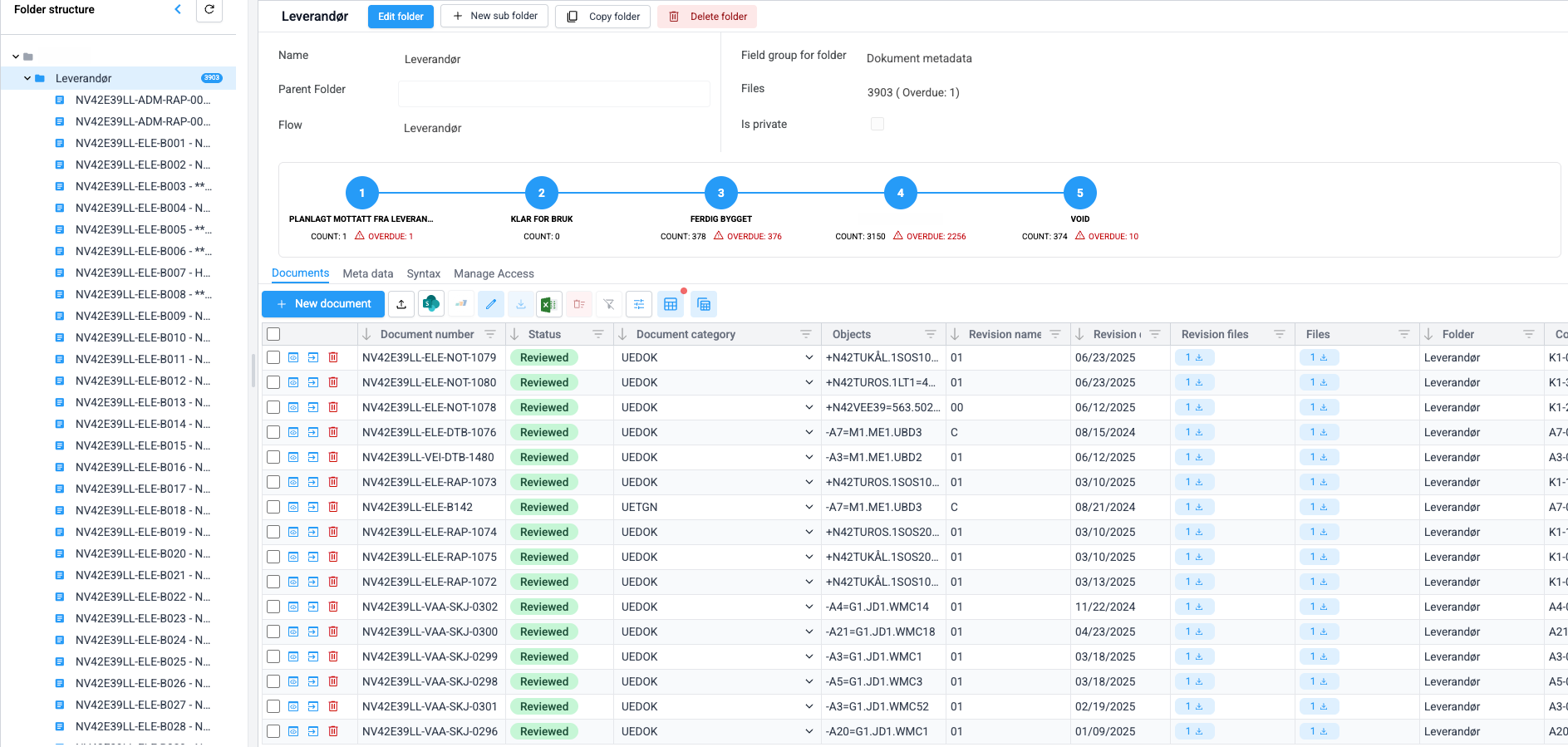This screenshot has width=1568, height=747.
Task: Clear filters using the crossed funnel icon
Action: (609, 304)
